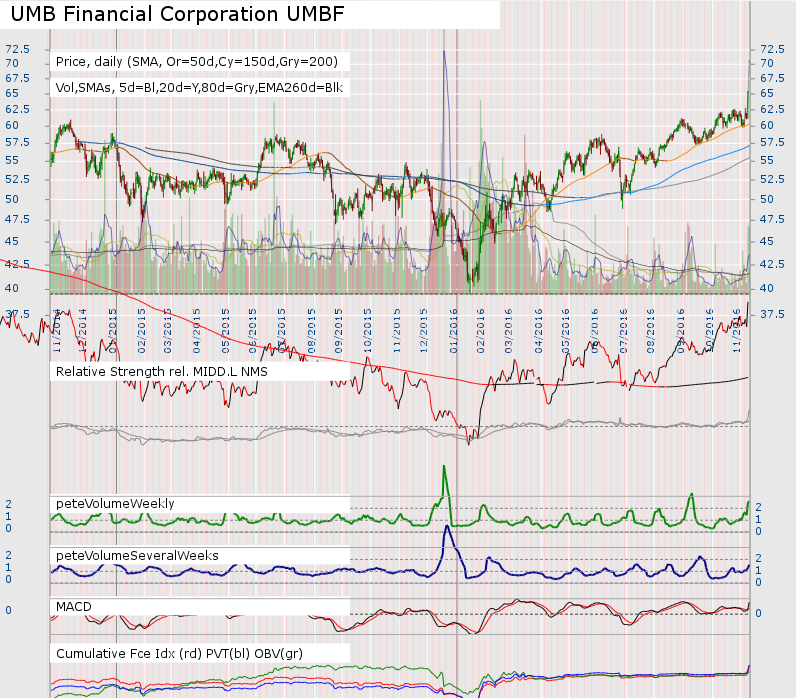This screenshot has height=698, width=796.
Task: Click 70 on the left price axis
Action: click(x=12, y=63)
